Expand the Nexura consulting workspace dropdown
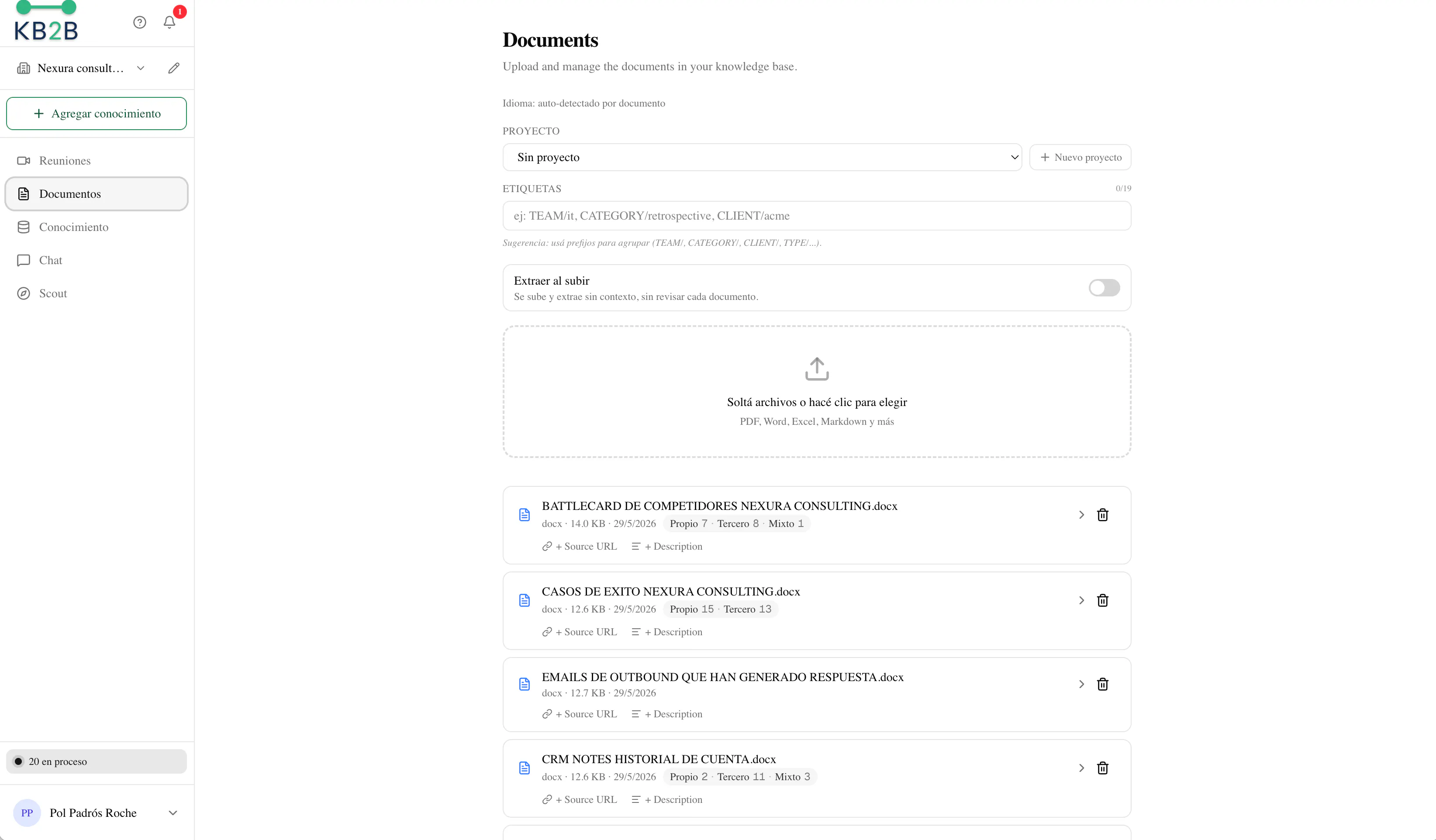 point(140,69)
